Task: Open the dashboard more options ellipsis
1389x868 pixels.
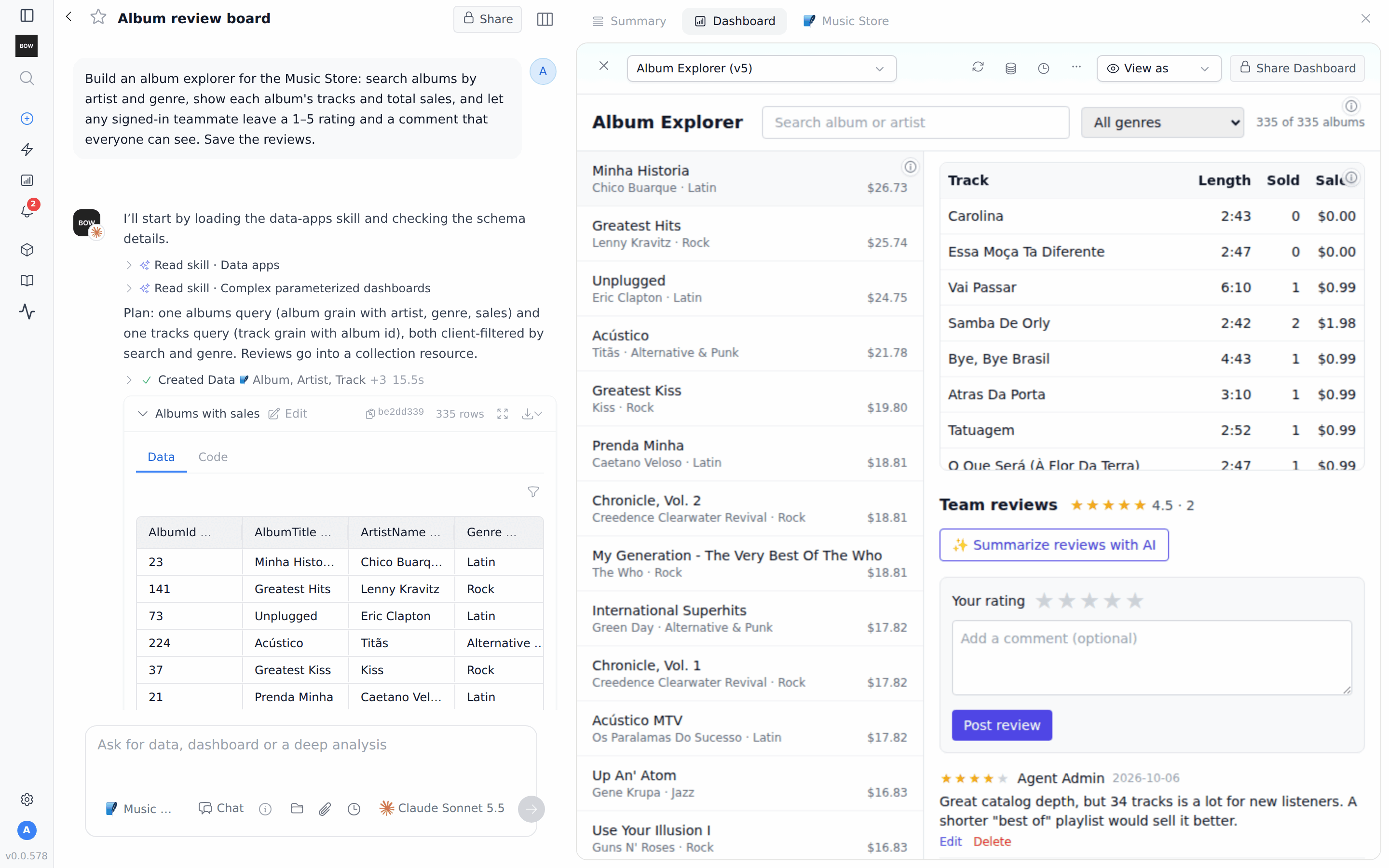Action: click(x=1076, y=67)
